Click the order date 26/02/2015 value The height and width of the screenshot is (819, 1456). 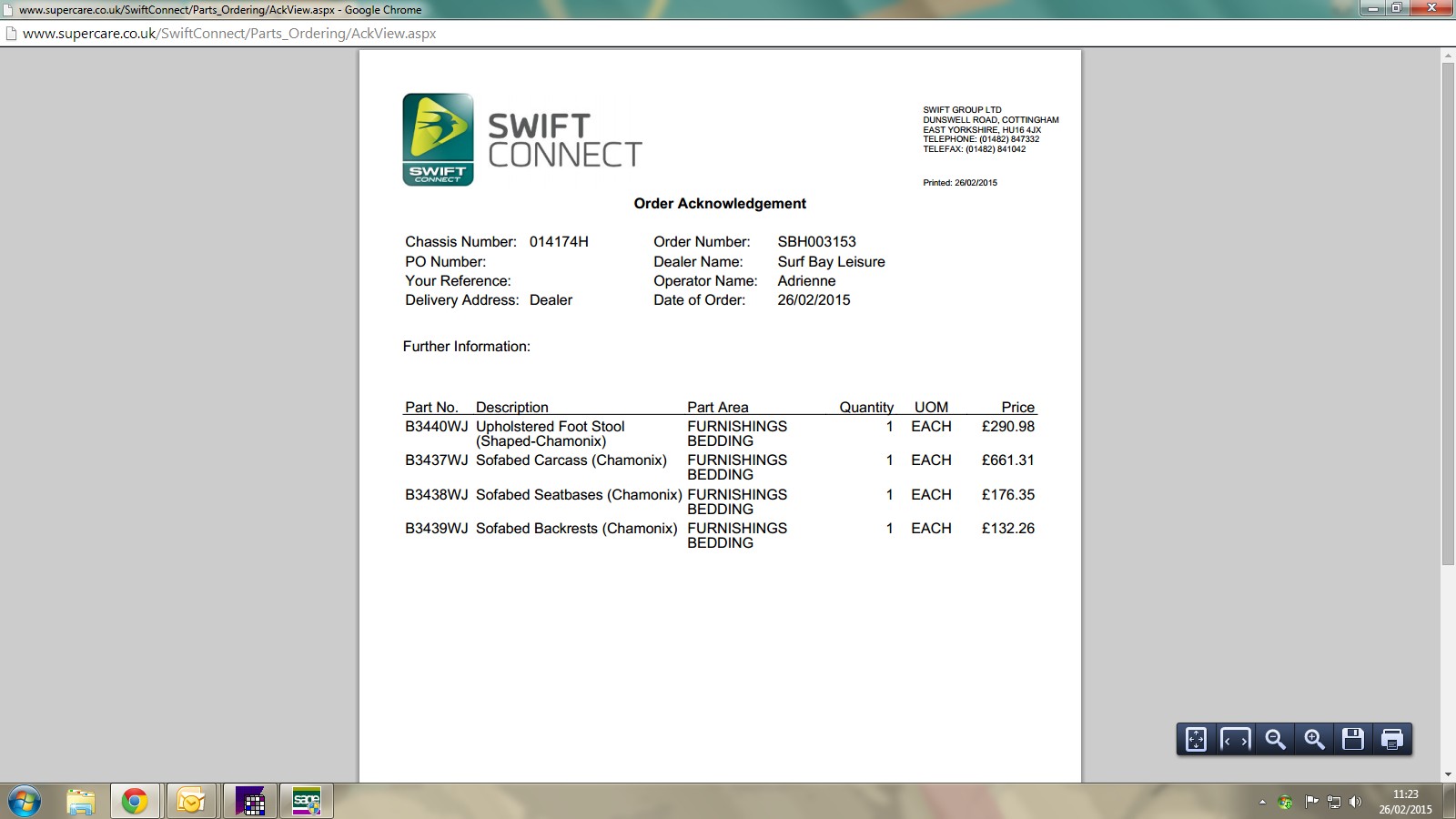814,300
